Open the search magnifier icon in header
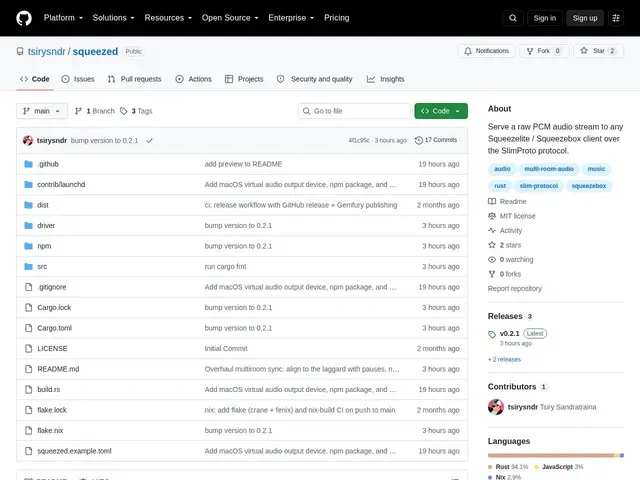This screenshot has width=640, height=480. [x=513, y=18]
